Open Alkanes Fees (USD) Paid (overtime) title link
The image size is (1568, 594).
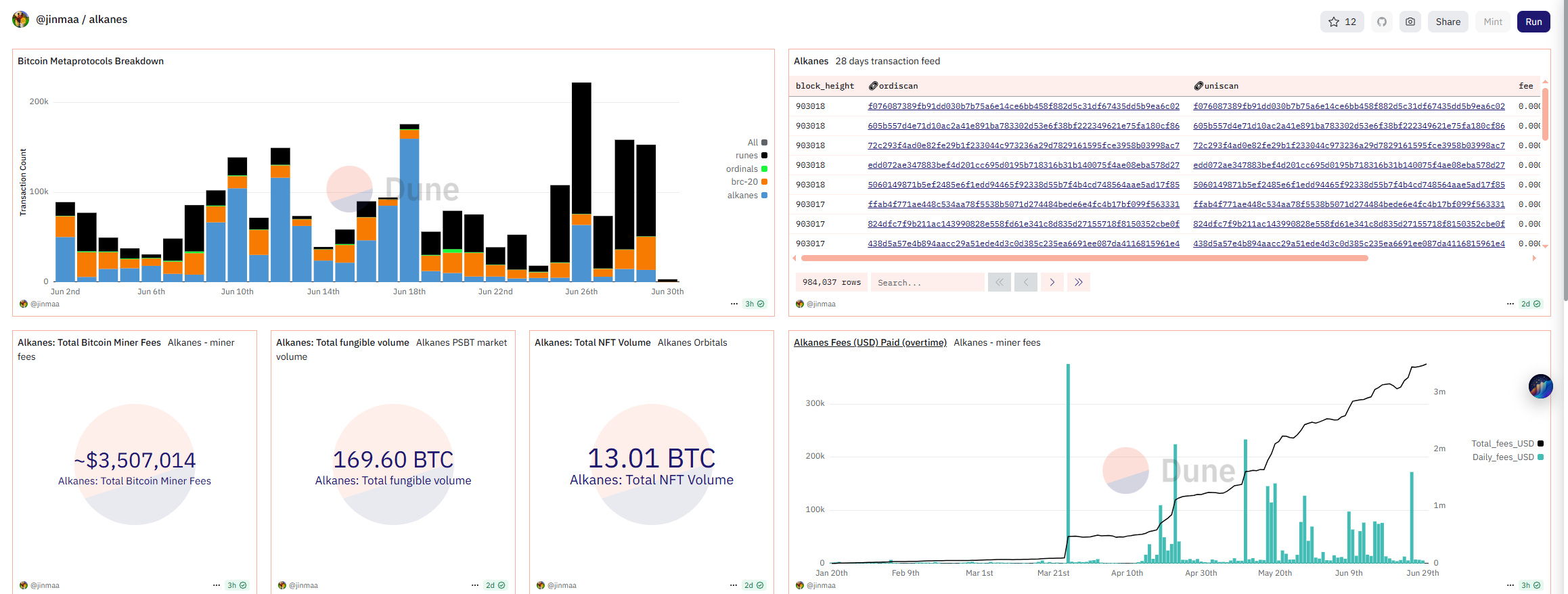point(870,342)
